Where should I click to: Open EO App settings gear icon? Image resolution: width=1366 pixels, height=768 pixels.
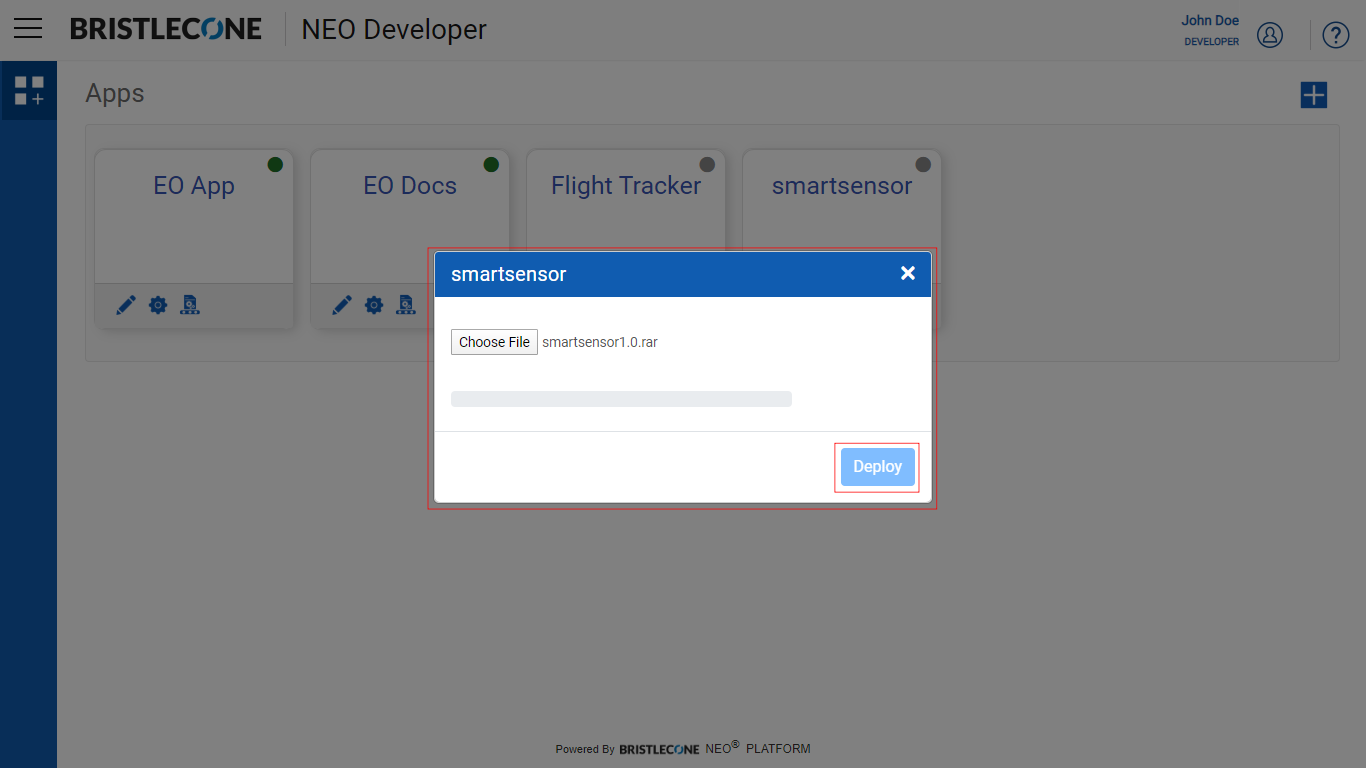click(x=158, y=305)
